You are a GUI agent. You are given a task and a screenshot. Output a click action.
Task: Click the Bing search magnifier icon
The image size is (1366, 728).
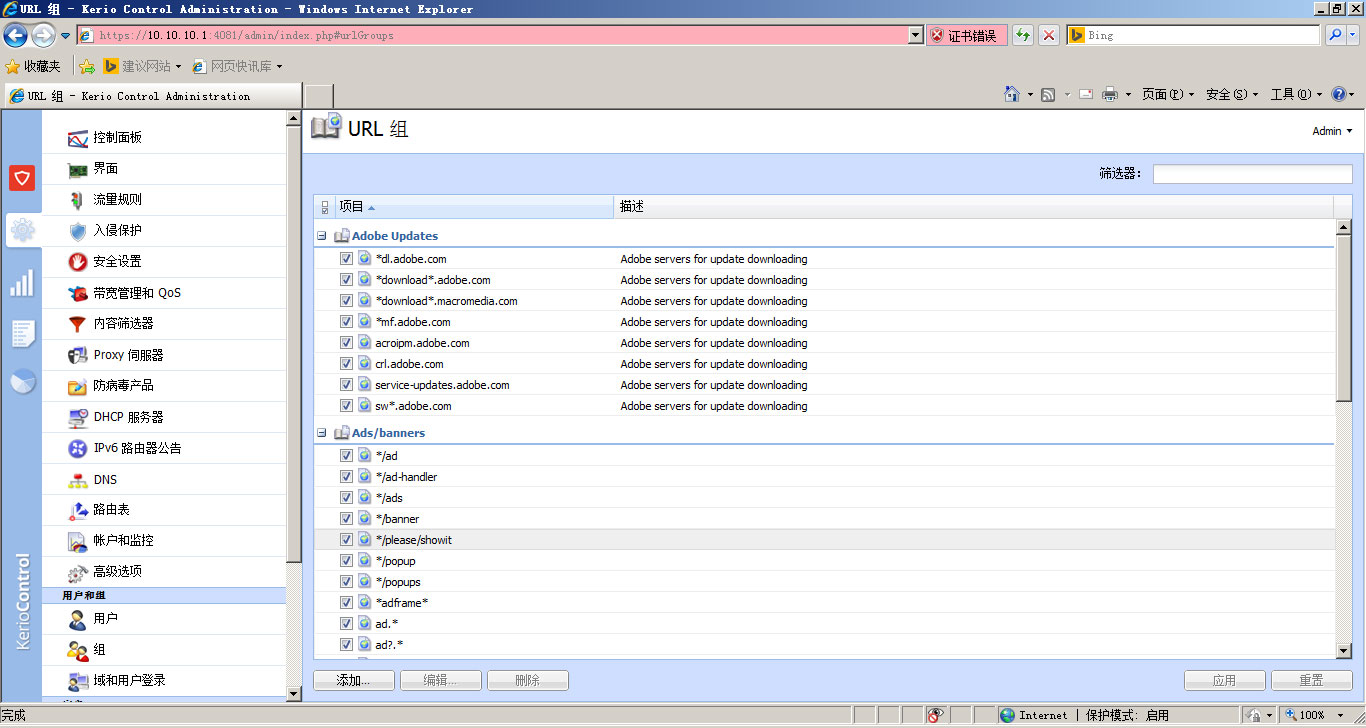(1335, 35)
